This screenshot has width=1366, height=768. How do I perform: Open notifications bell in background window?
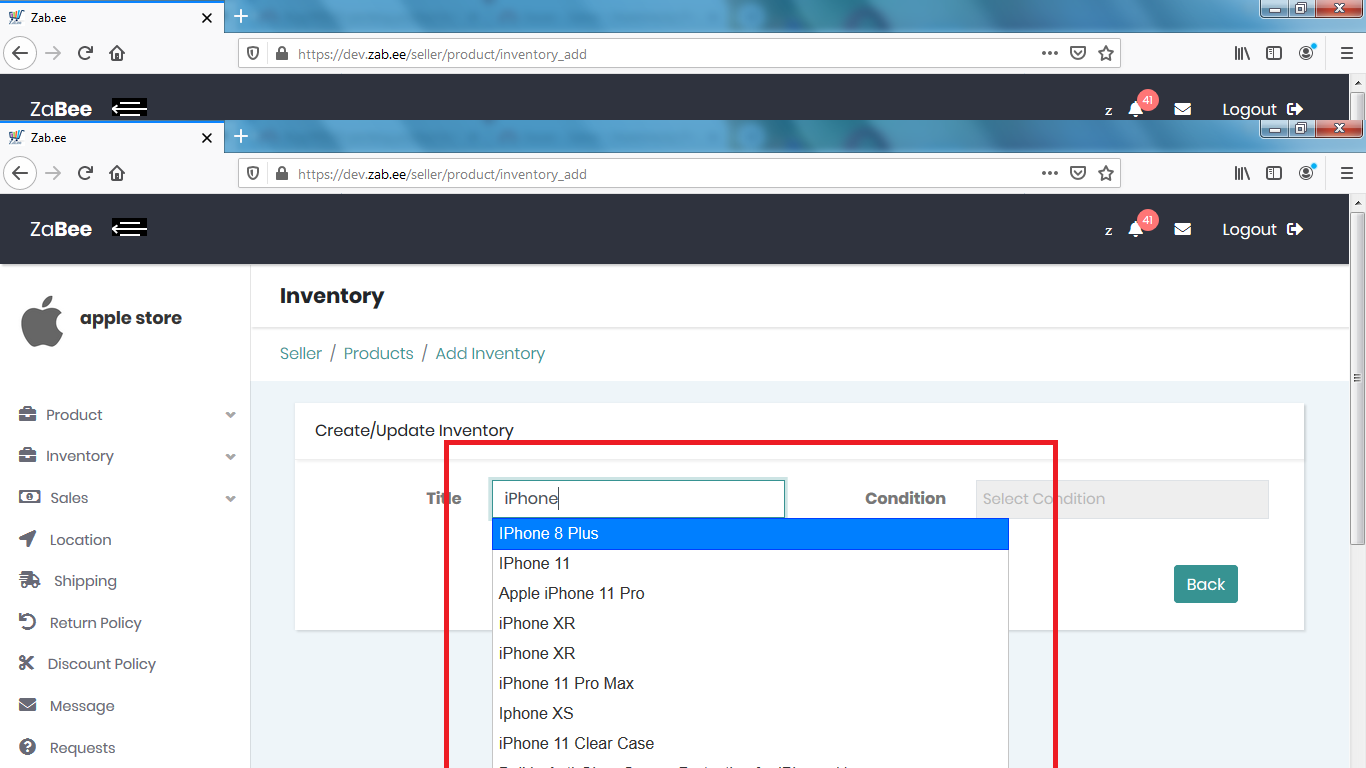[x=1136, y=109]
